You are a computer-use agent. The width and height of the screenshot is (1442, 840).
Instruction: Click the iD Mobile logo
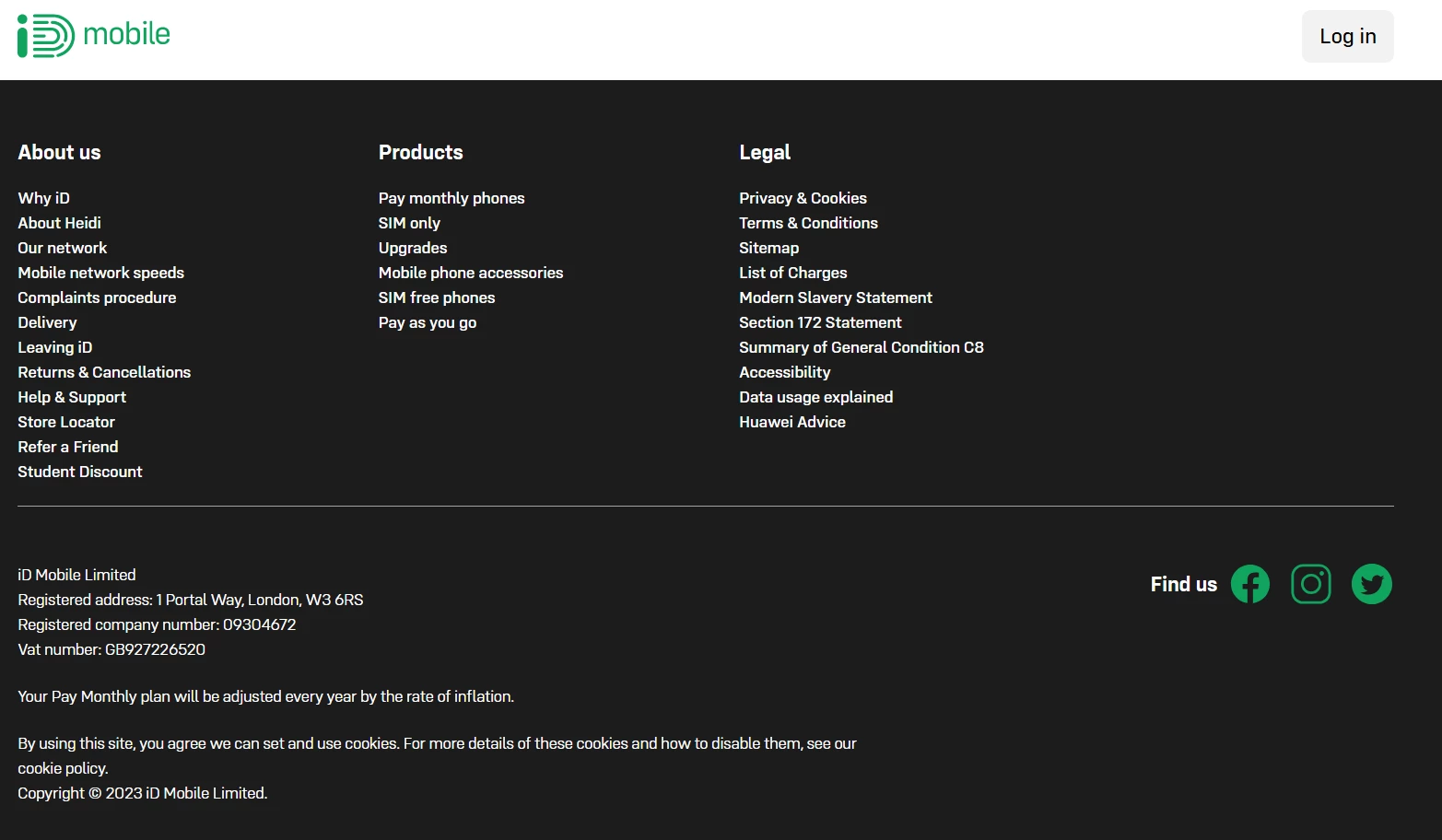tap(94, 36)
